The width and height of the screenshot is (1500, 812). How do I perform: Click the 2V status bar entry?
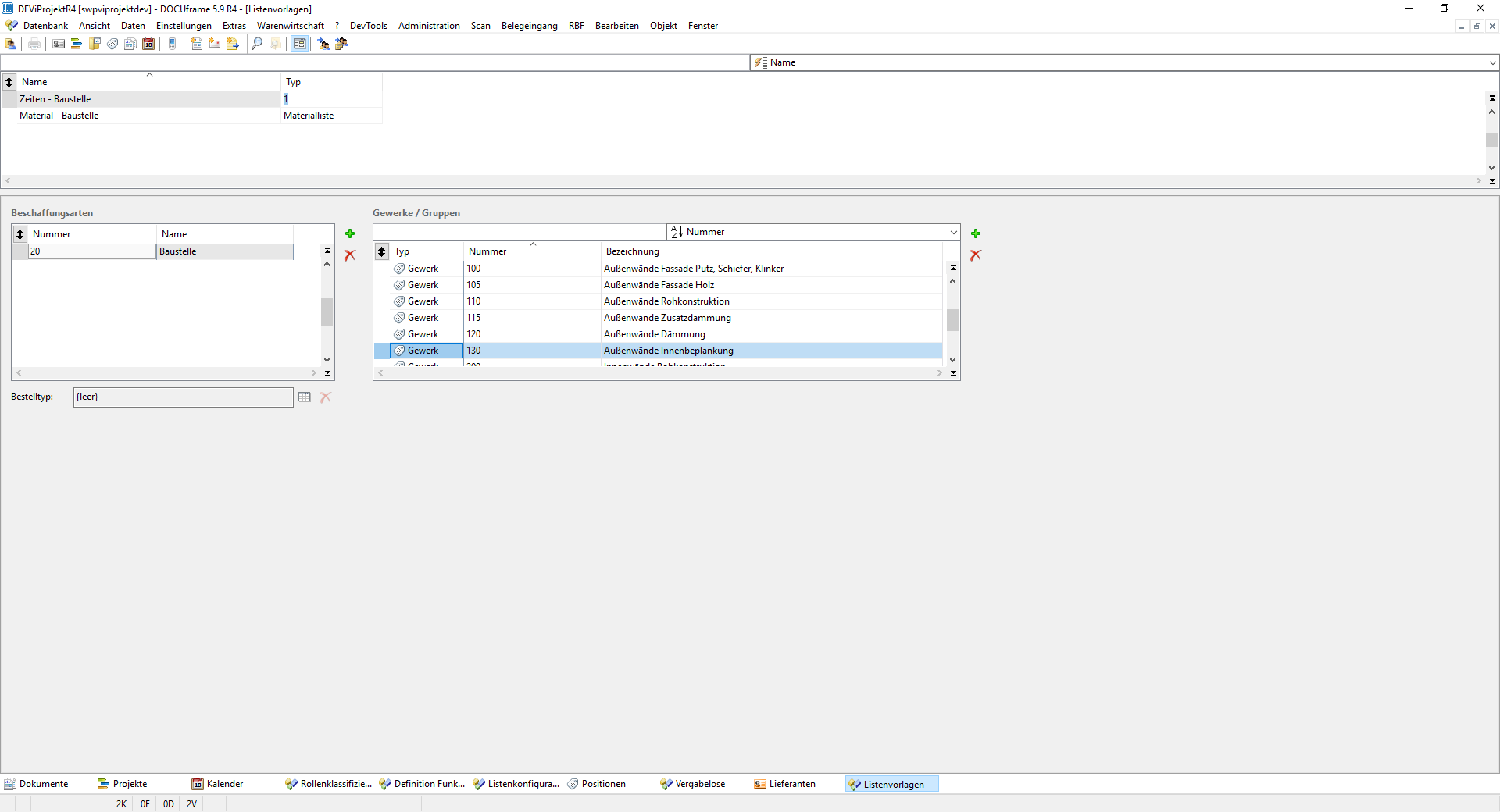191,804
